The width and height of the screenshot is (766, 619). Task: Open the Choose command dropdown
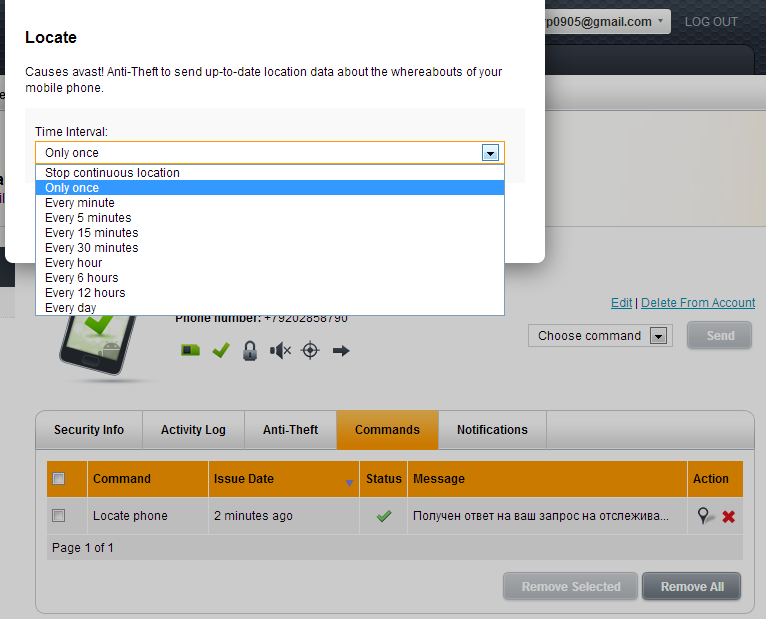(601, 336)
